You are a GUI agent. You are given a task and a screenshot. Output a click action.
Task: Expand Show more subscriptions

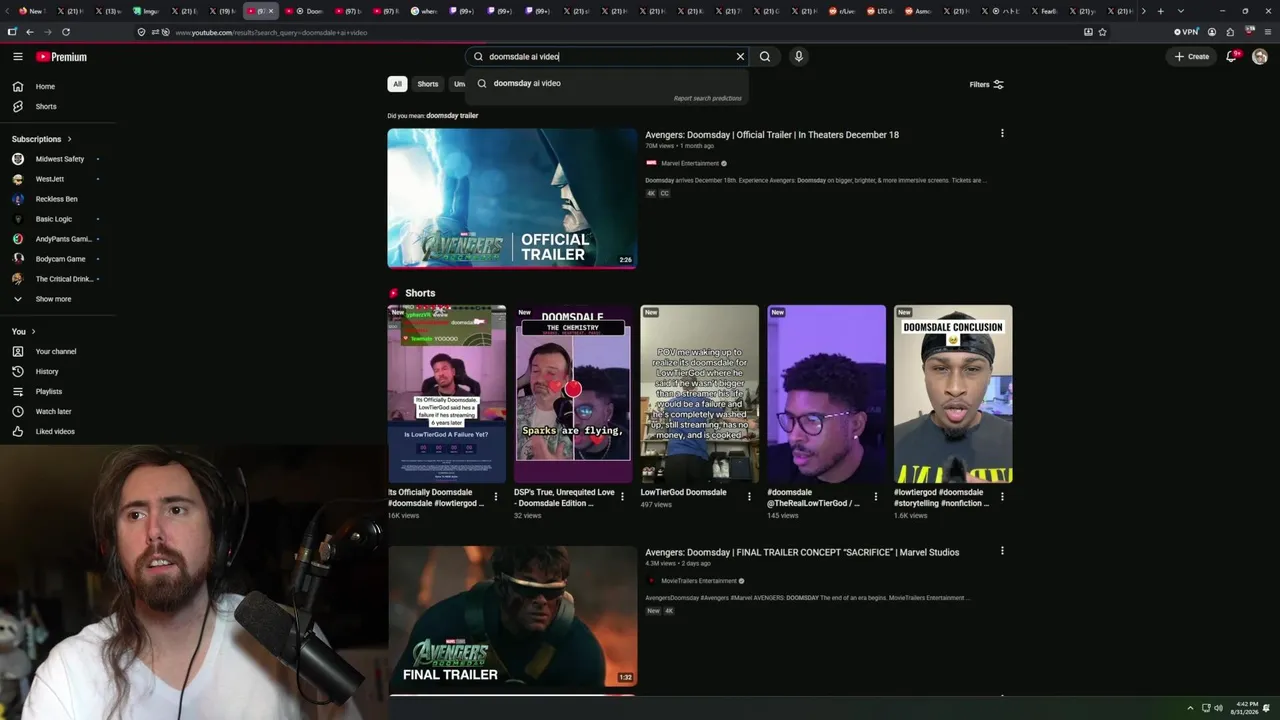[x=58, y=299]
